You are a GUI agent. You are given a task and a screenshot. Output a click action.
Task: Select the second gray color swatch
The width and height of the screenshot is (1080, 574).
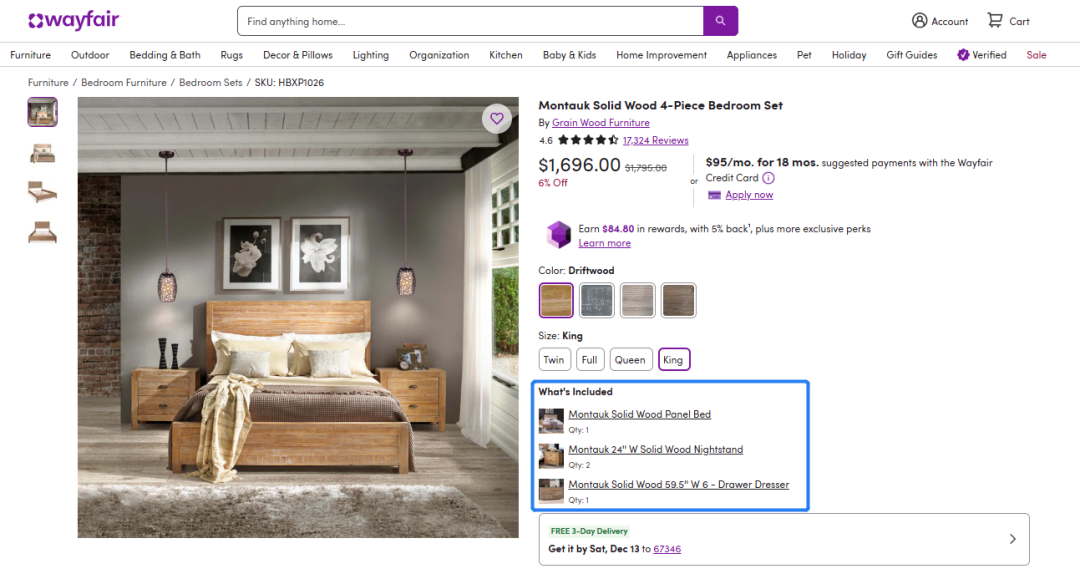pyautogui.click(x=598, y=300)
